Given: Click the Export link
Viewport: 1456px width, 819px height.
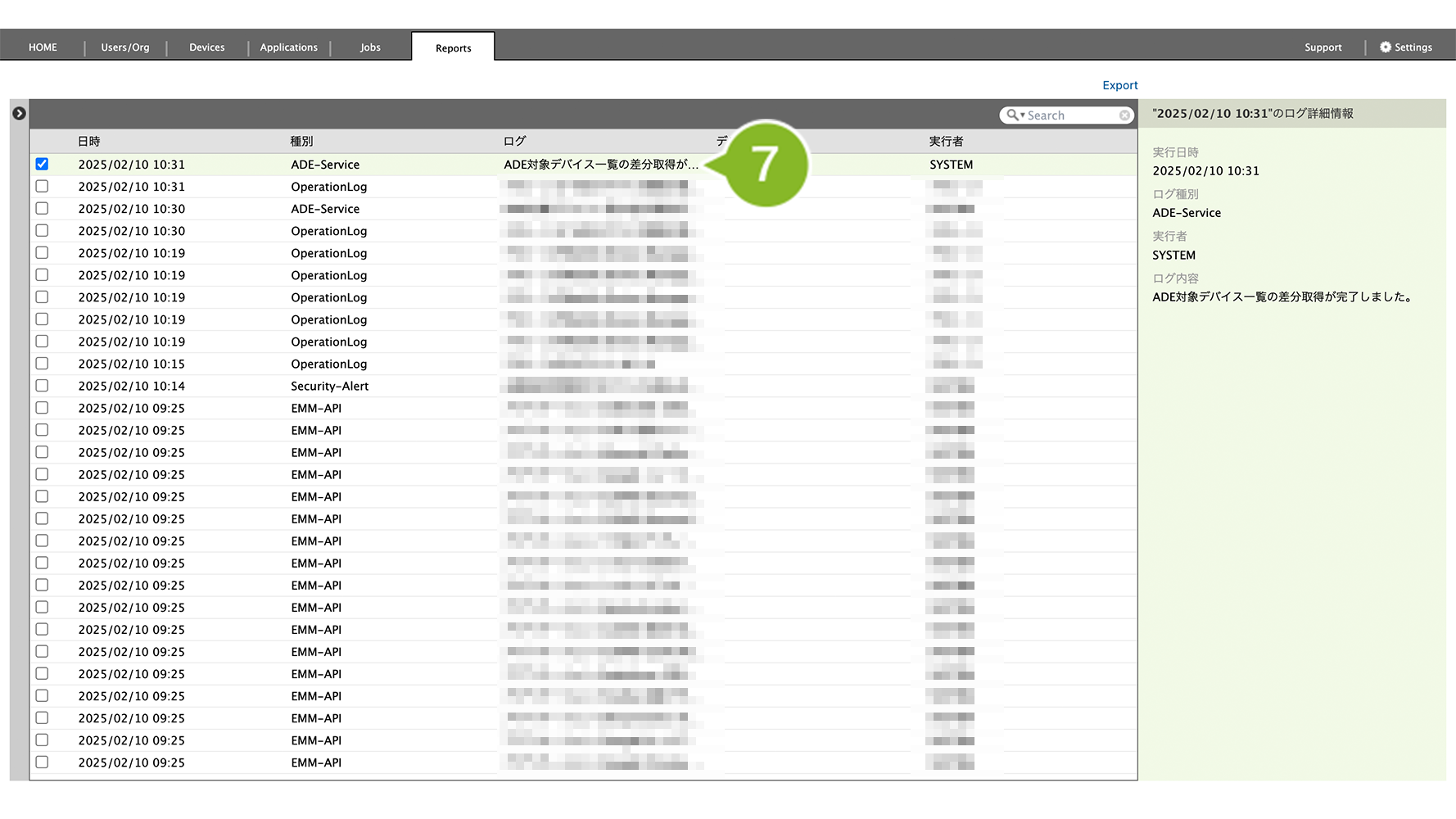Looking at the screenshot, I should point(1119,85).
